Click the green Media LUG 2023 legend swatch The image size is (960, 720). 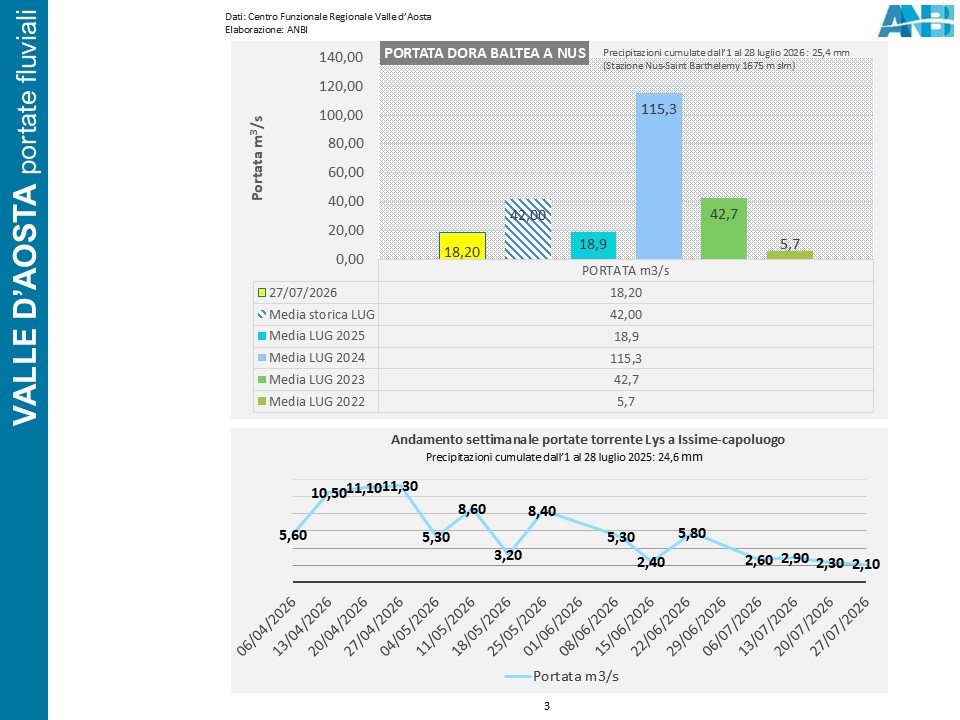point(262,380)
